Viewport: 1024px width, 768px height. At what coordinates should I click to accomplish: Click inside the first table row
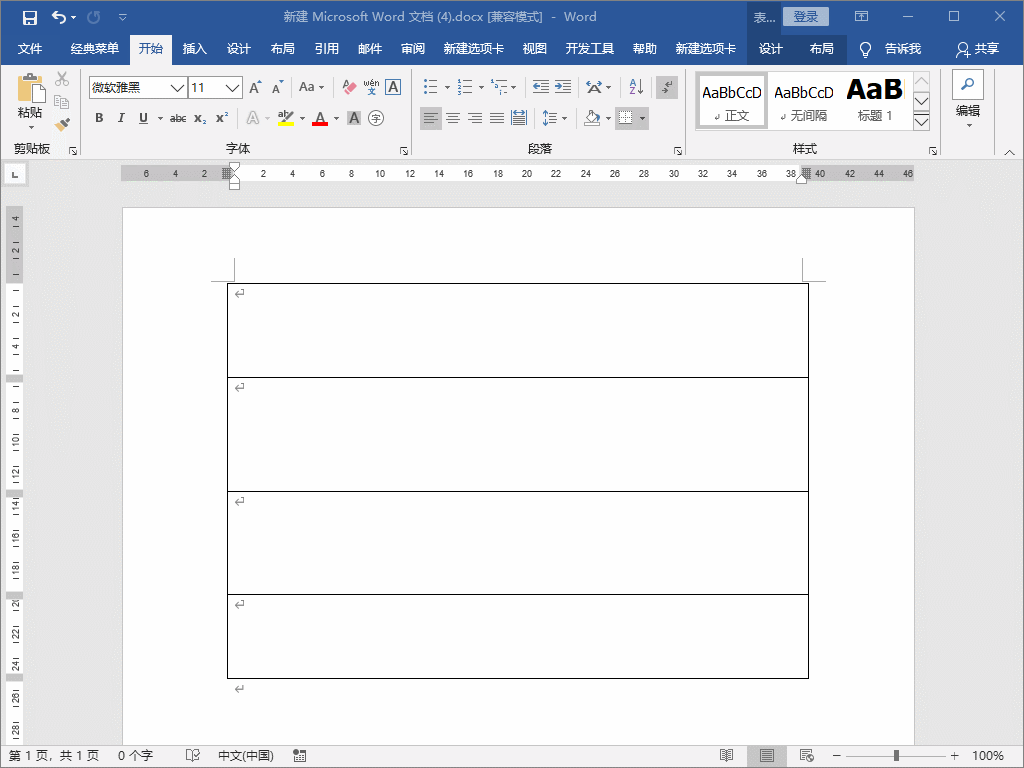click(518, 330)
